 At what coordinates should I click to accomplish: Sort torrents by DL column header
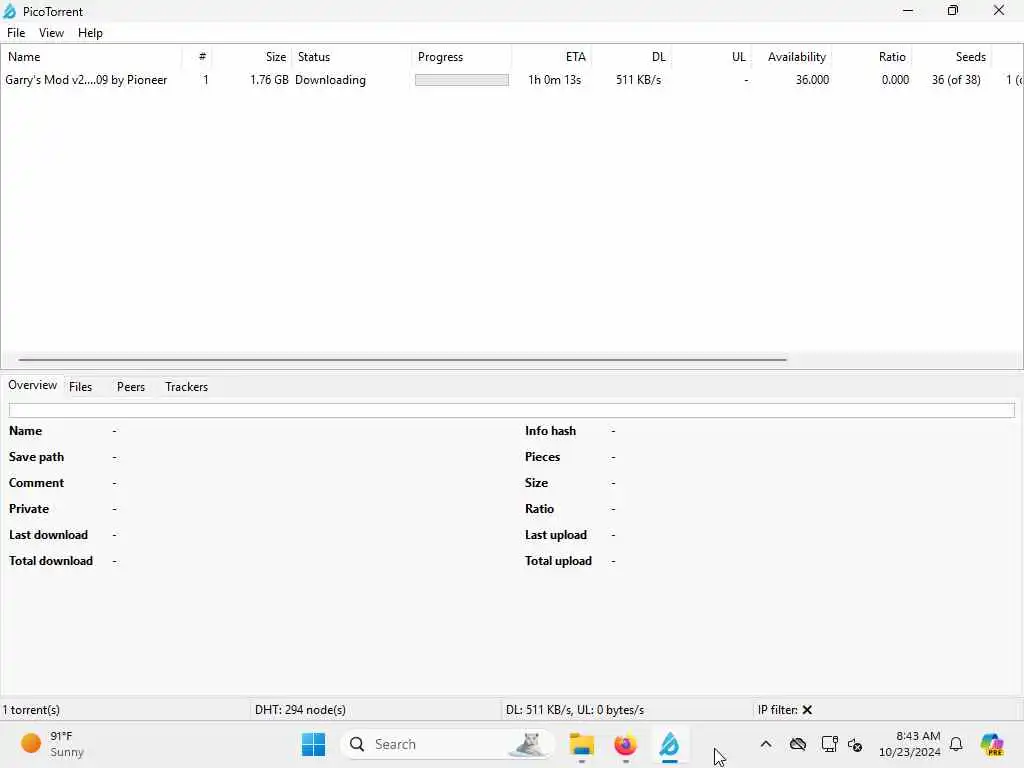(x=632, y=57)
